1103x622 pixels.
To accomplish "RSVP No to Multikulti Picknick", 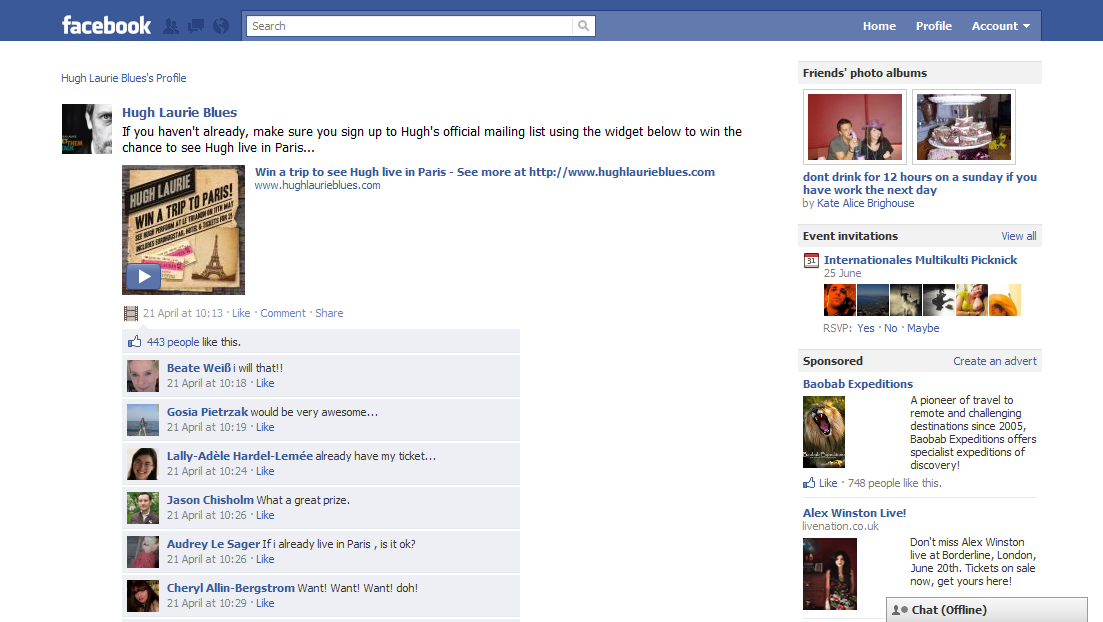I will (x=891, y=329).
